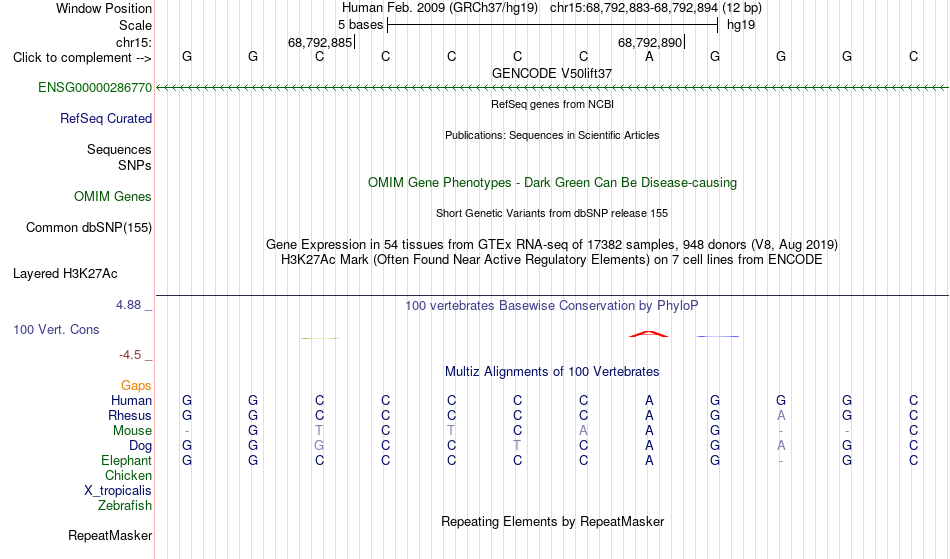The width and height of the screenshot is (950, 559).
Task: Click the ENSG00000286770 gene label
Action: 95,88
